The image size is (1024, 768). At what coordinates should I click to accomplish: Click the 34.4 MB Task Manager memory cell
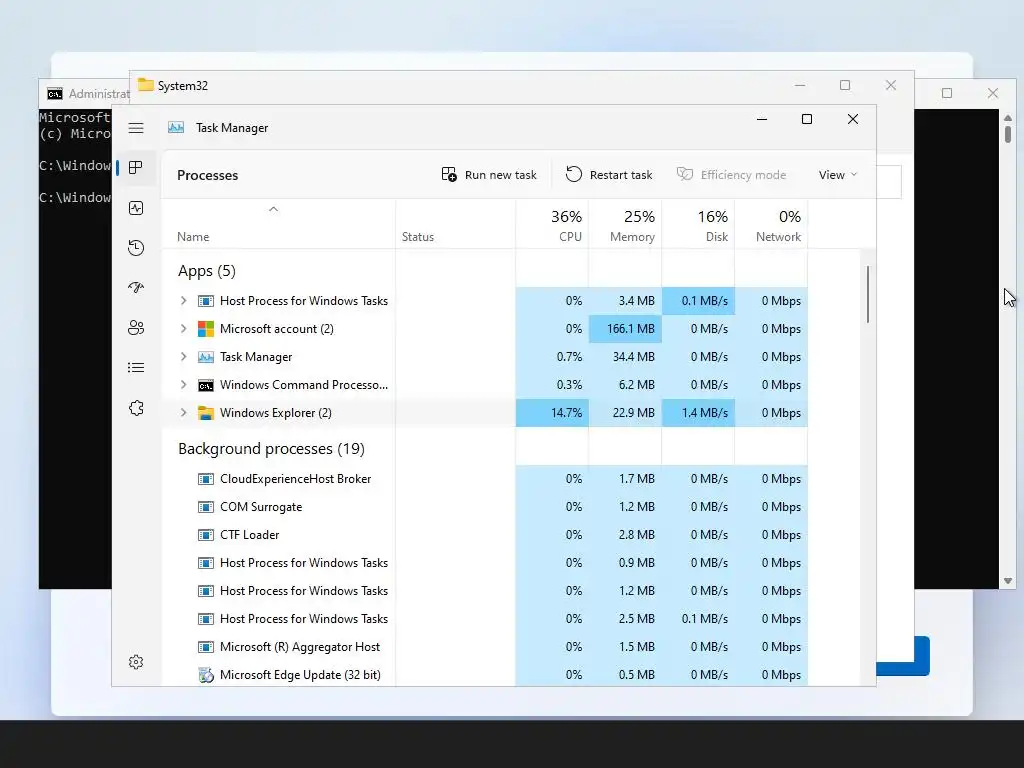tap(625, 357)
